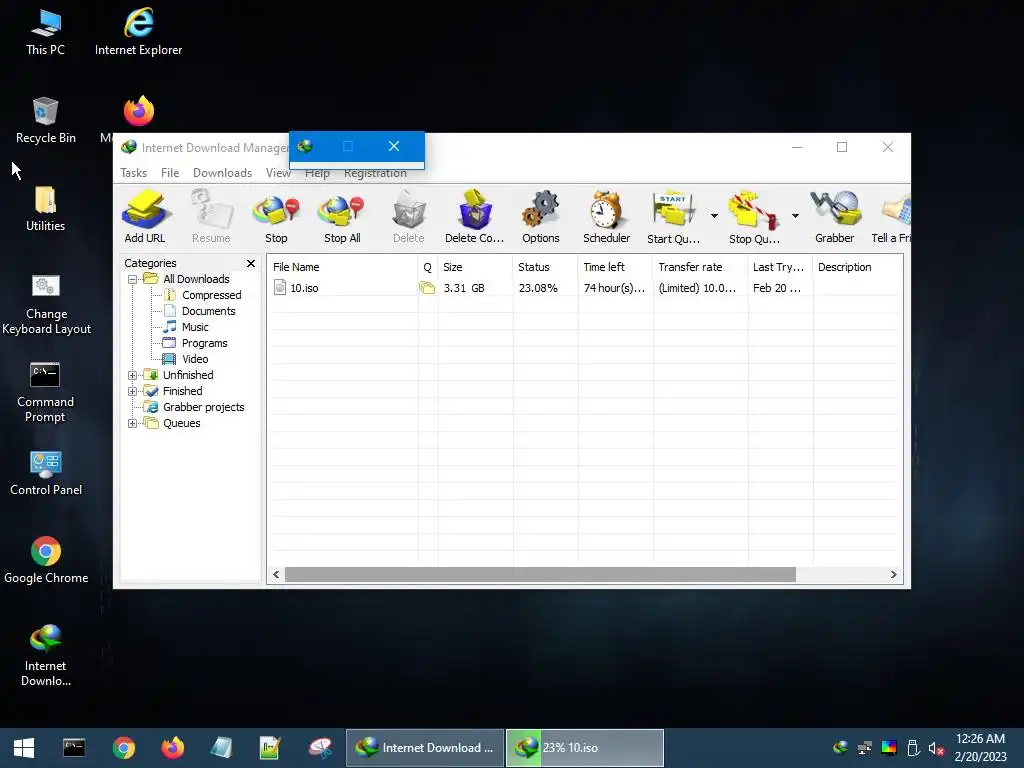Select the 10.iso download entry
The width and height of the screenshot is (1024, 768).
coord(304,288)
